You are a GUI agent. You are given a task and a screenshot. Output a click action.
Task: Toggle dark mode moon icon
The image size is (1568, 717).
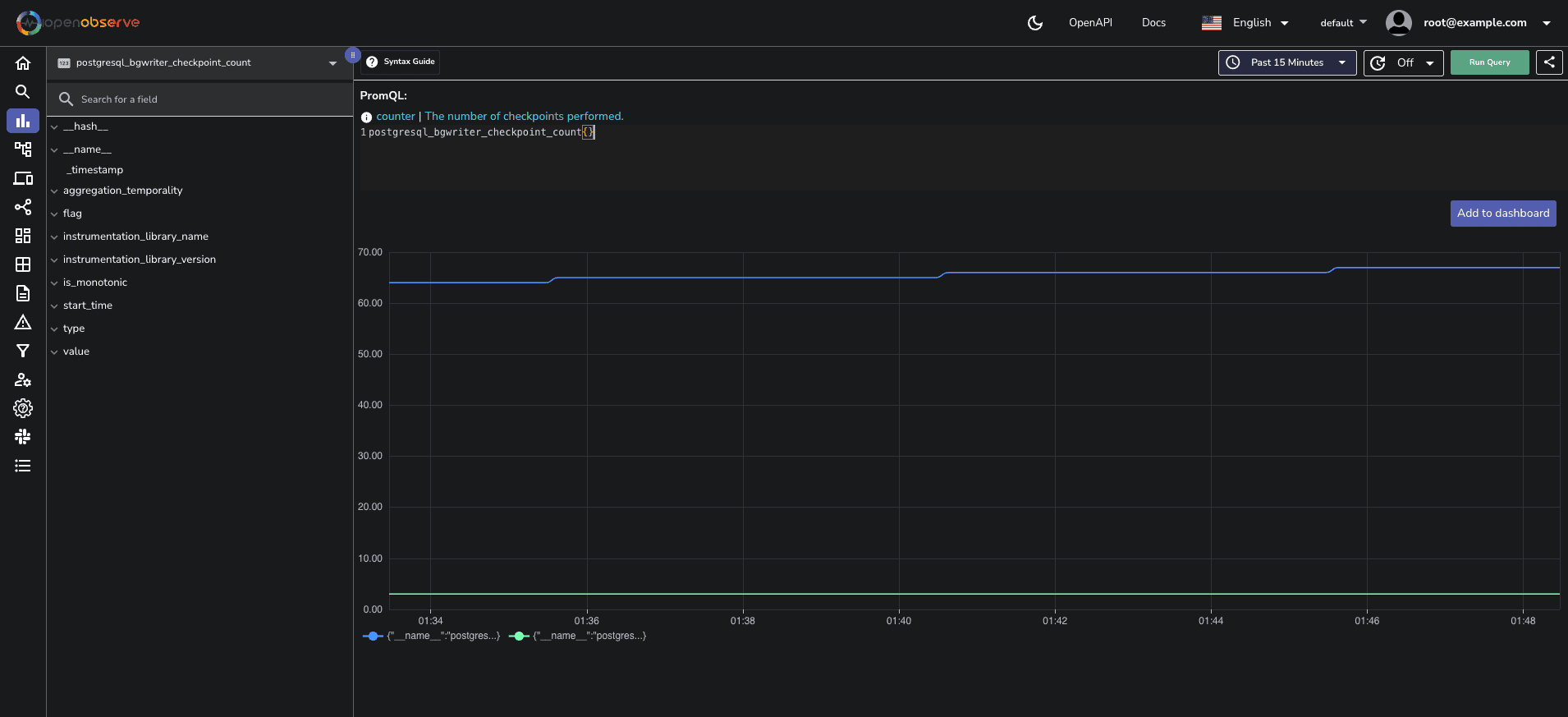[1035, 23]
